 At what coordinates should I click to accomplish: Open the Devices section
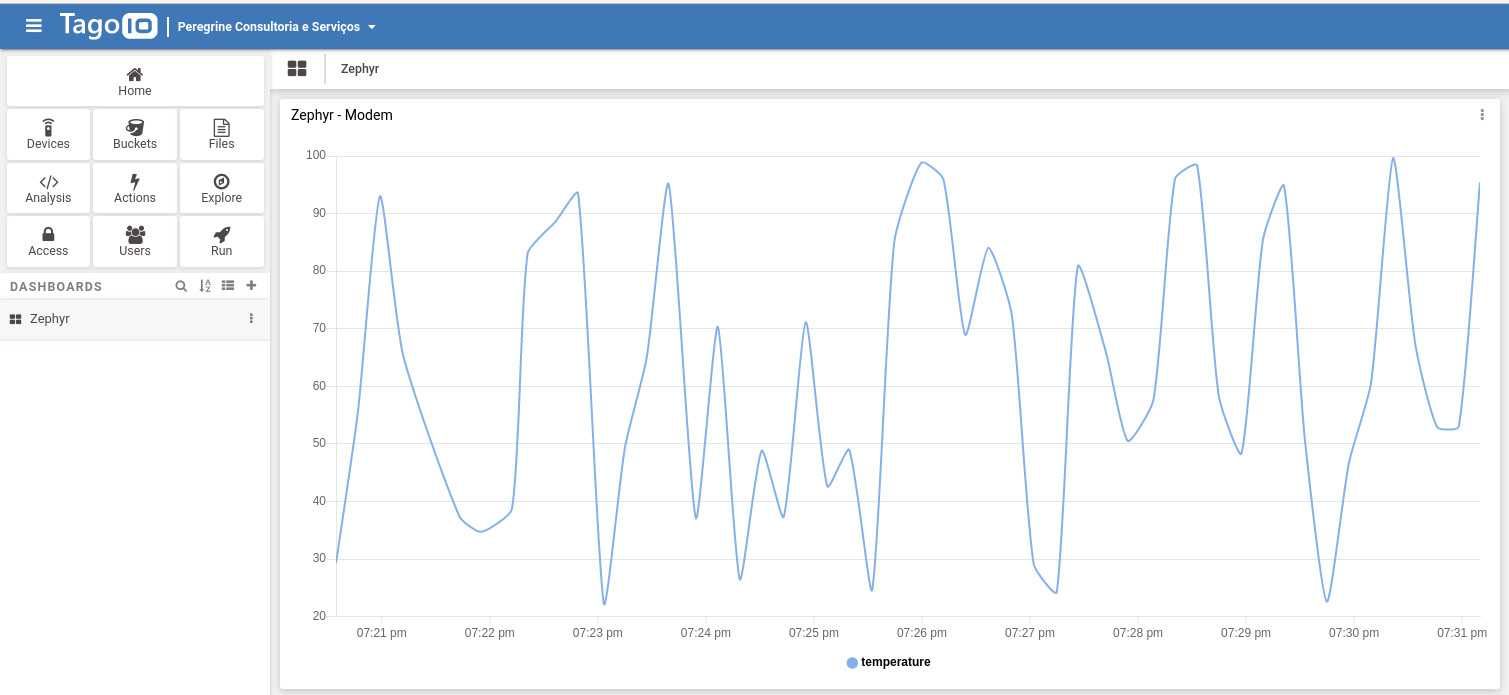point(48,135)
